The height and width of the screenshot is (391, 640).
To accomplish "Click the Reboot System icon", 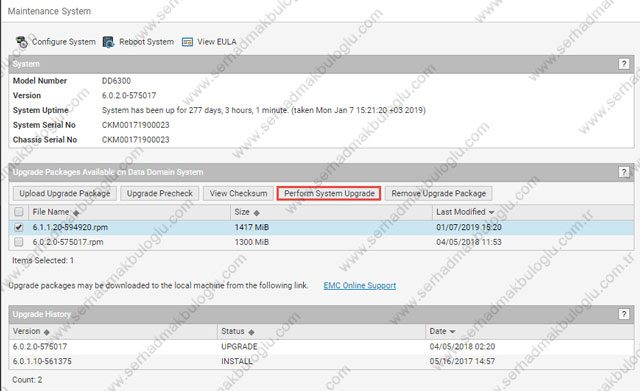I will tap(108, 42).
